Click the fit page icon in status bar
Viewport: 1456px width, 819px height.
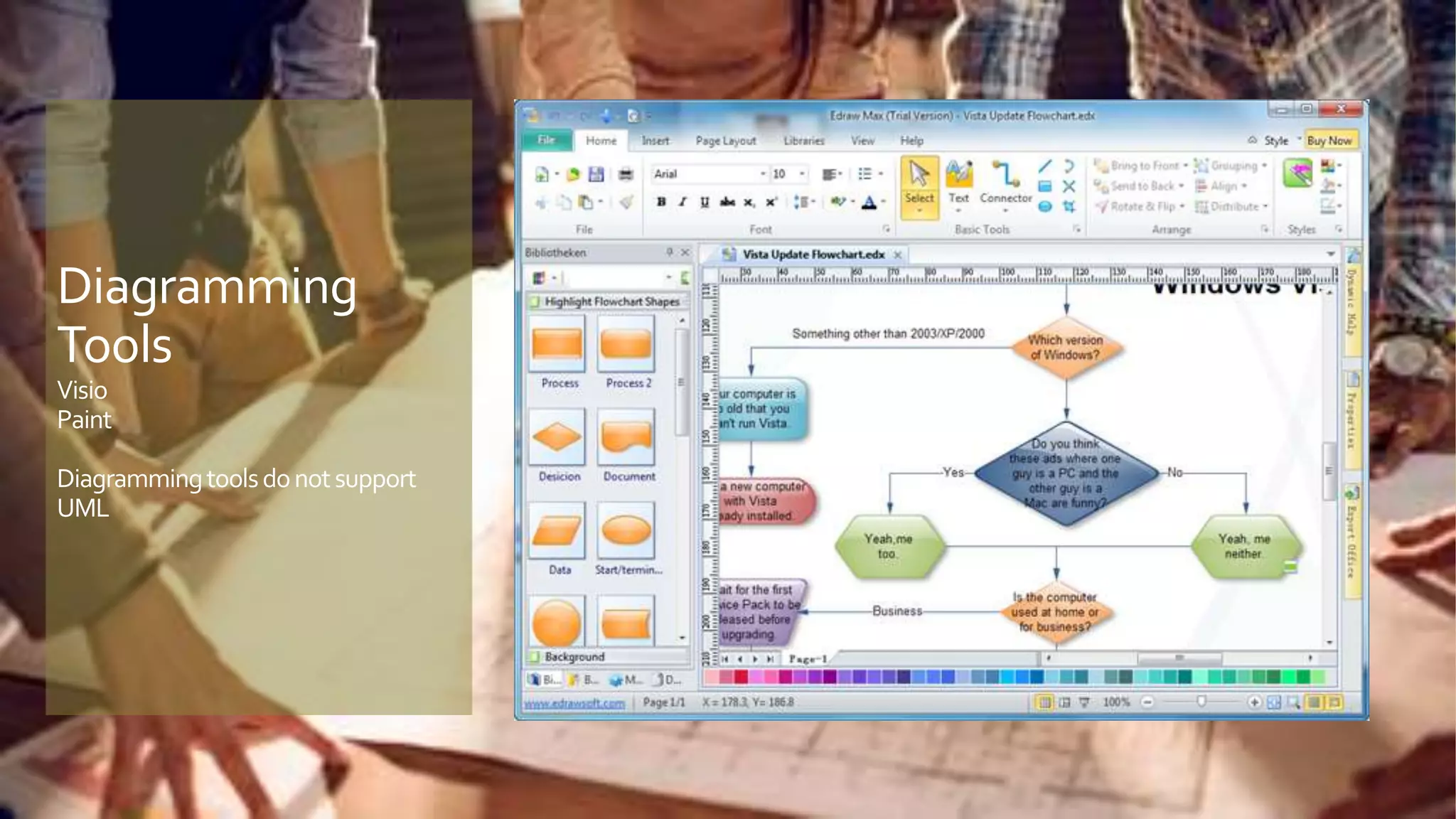tap(1274, 702)
